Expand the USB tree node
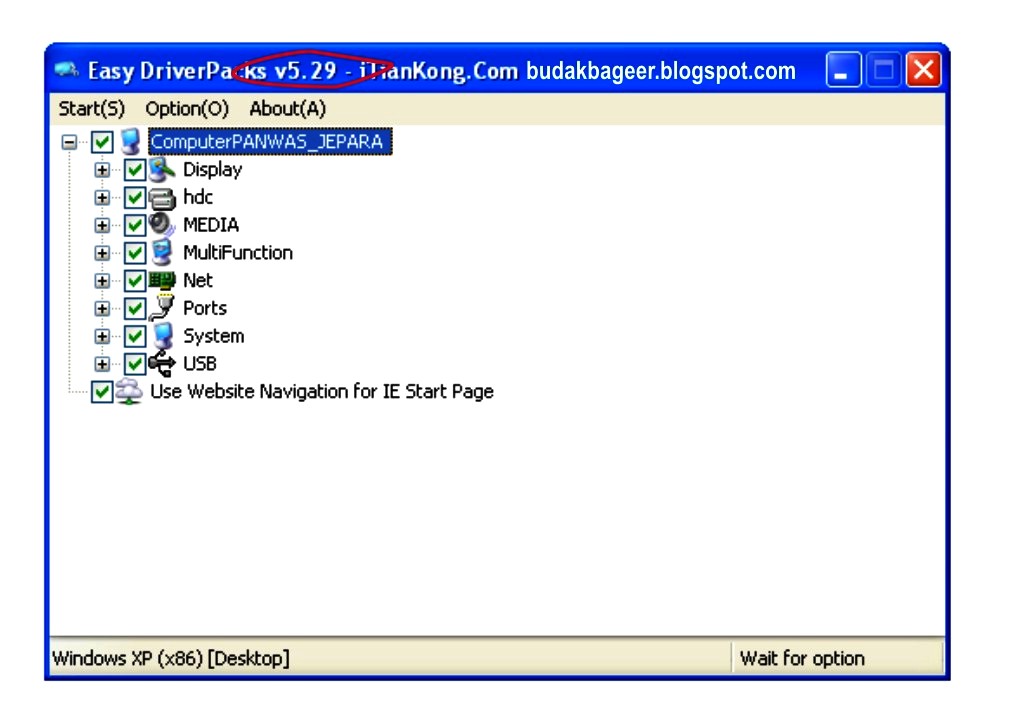Screen dimensions: 1011x724 tap(102, 364)
